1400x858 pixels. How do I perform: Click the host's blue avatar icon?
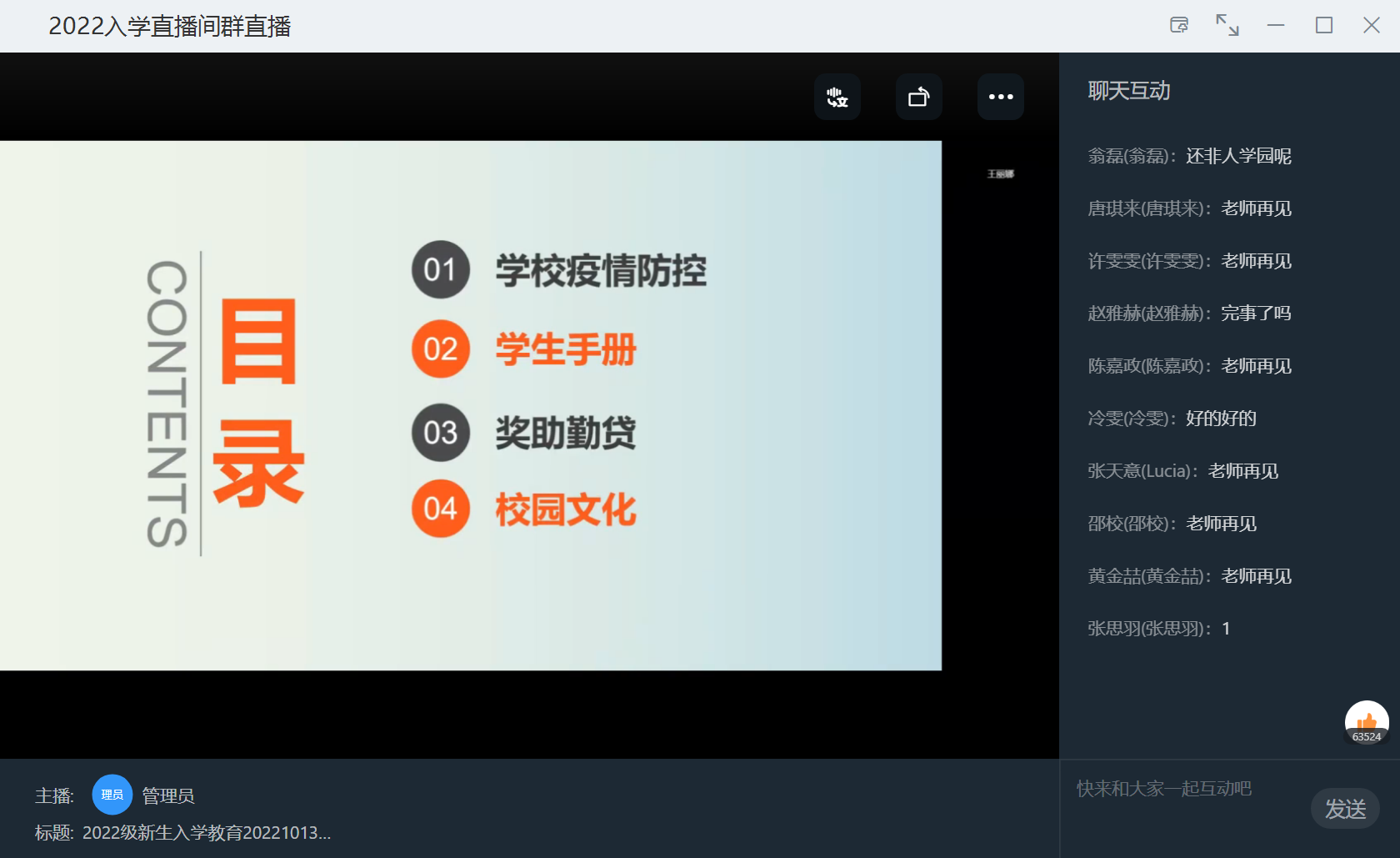pos(112,795)
